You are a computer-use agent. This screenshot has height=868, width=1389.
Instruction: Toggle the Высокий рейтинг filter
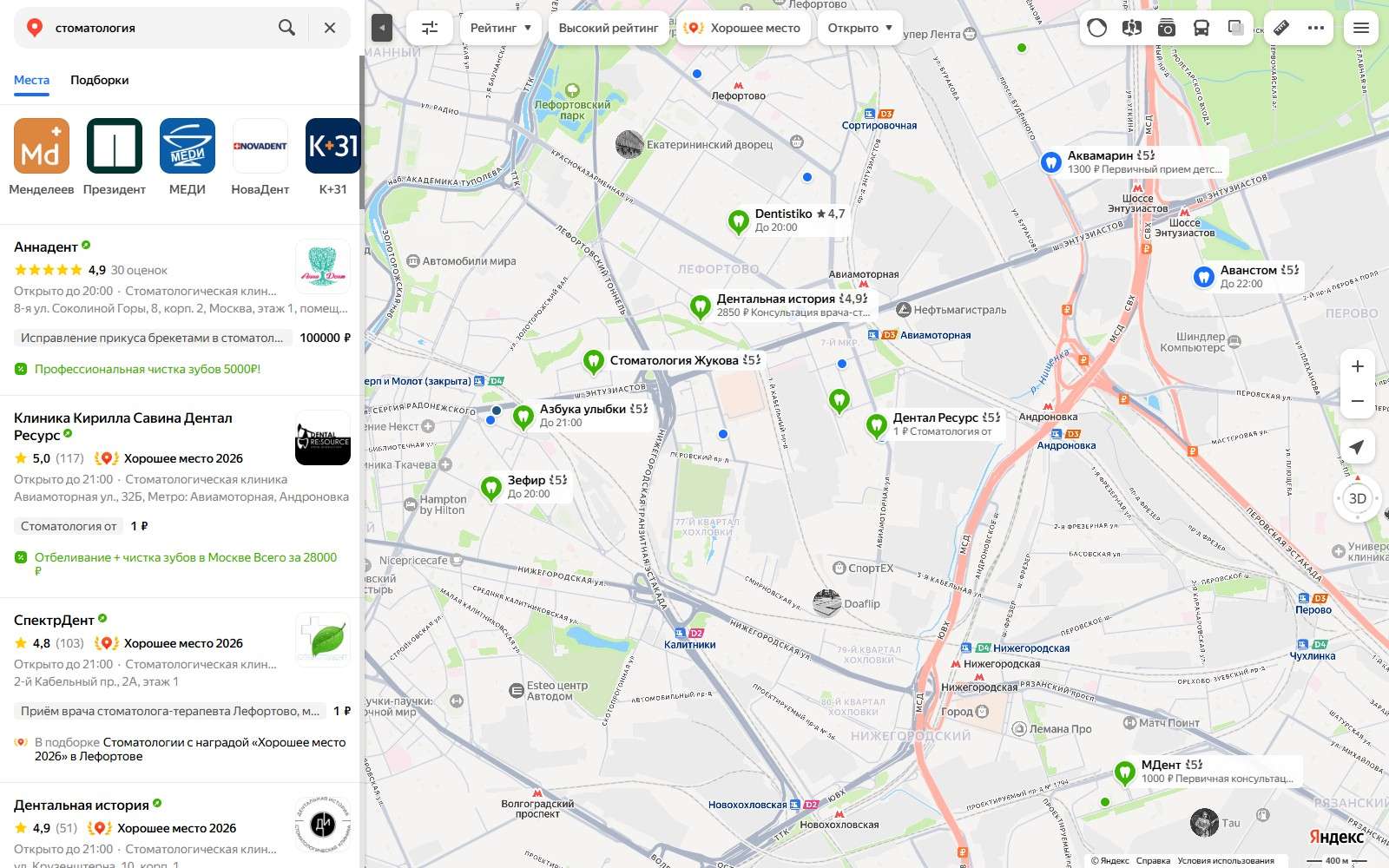(x=609, y=28)
